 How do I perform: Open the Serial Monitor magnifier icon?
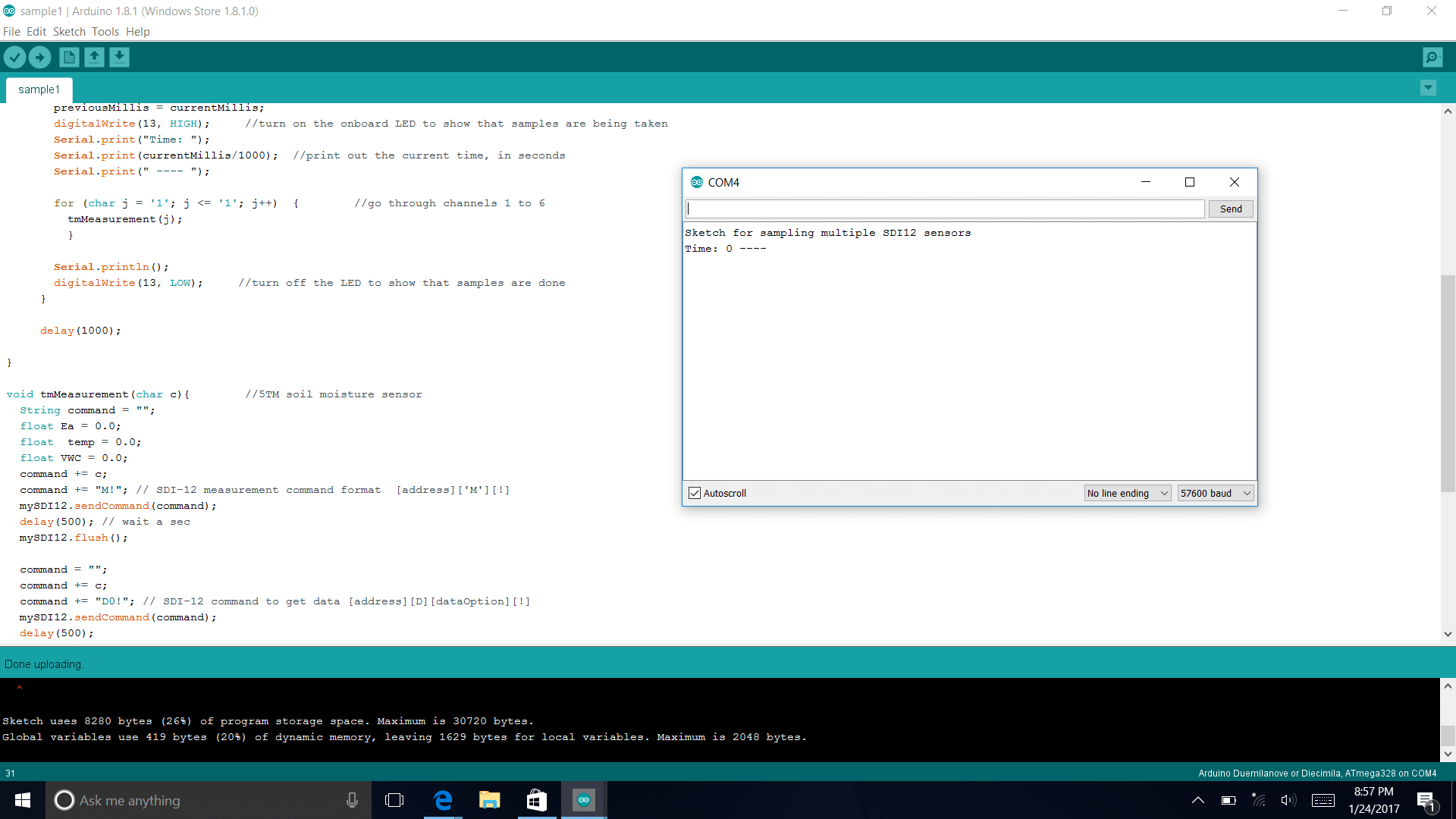pyautogui.click(x=1432, y=57)
